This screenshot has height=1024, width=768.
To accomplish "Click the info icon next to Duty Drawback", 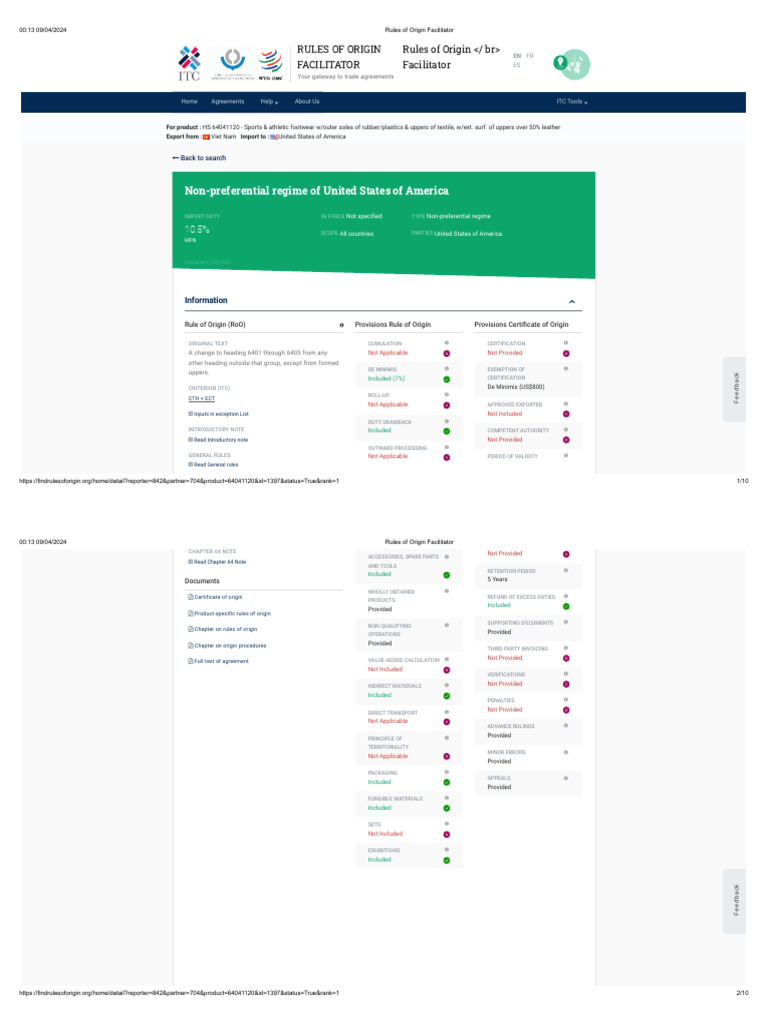I will 446,422.
